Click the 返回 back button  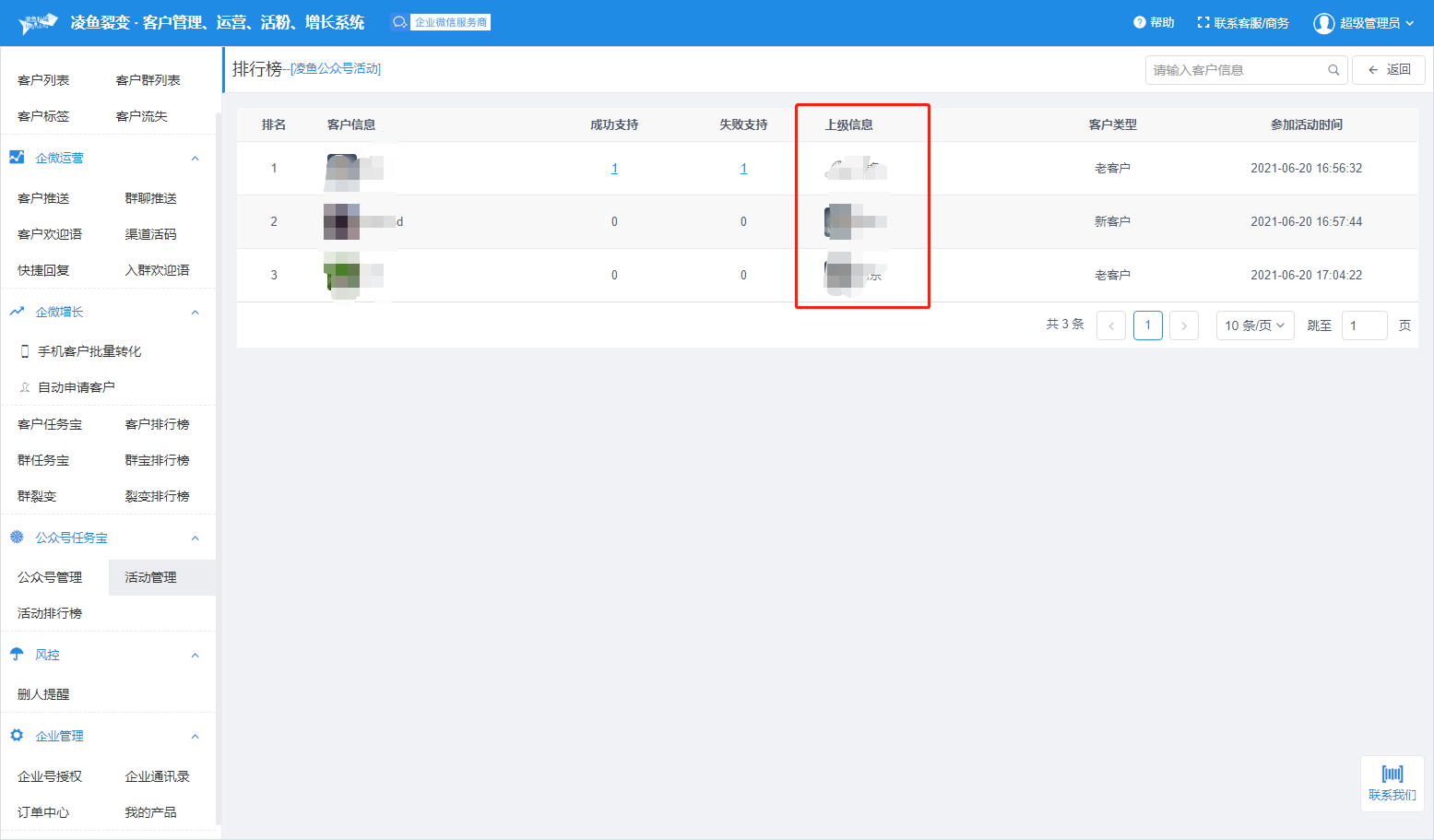[1388, 70]
